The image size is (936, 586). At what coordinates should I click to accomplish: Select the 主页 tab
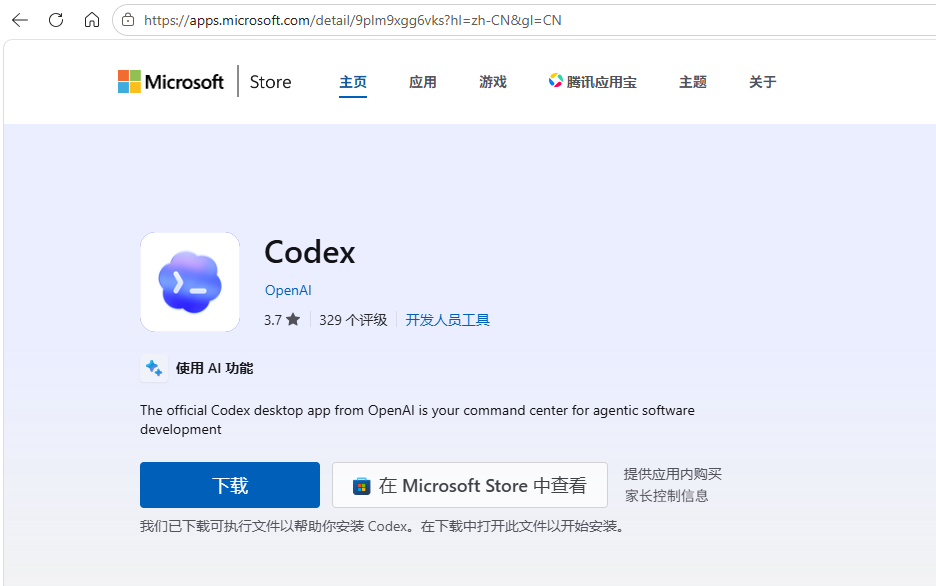coord(353,82)
